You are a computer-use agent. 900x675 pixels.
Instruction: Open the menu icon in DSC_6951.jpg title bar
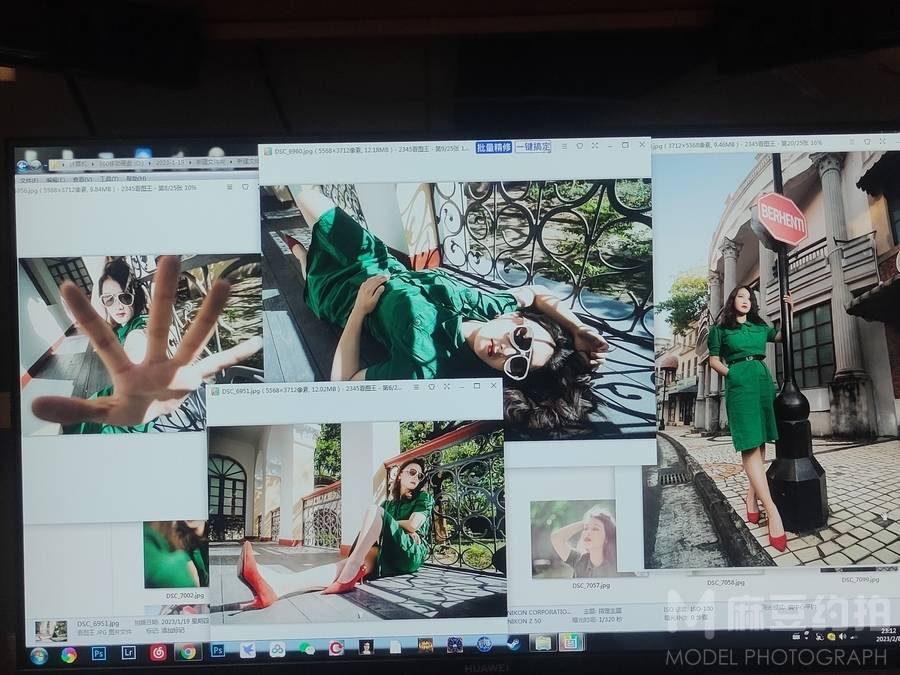tap(416, 387)
